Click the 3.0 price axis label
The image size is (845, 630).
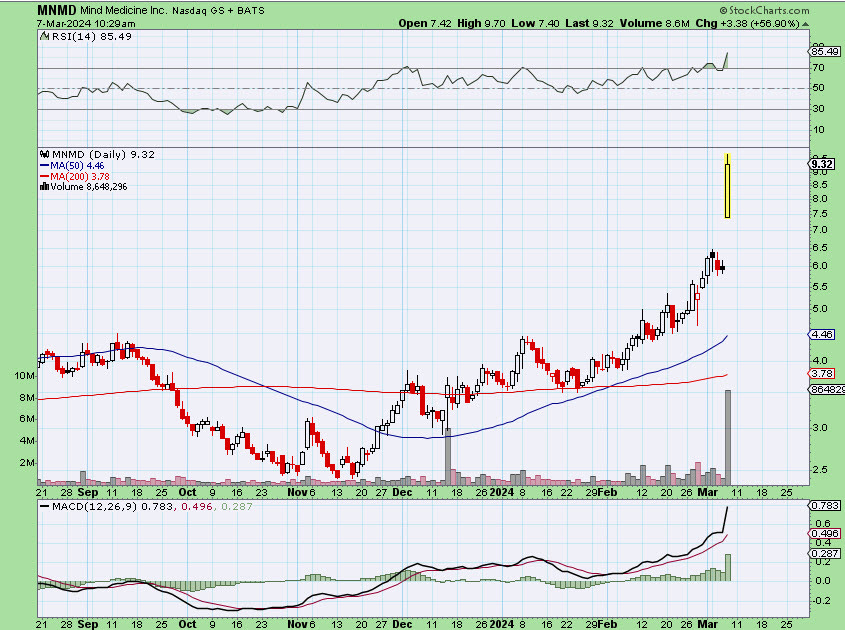[x=820, y=428]
